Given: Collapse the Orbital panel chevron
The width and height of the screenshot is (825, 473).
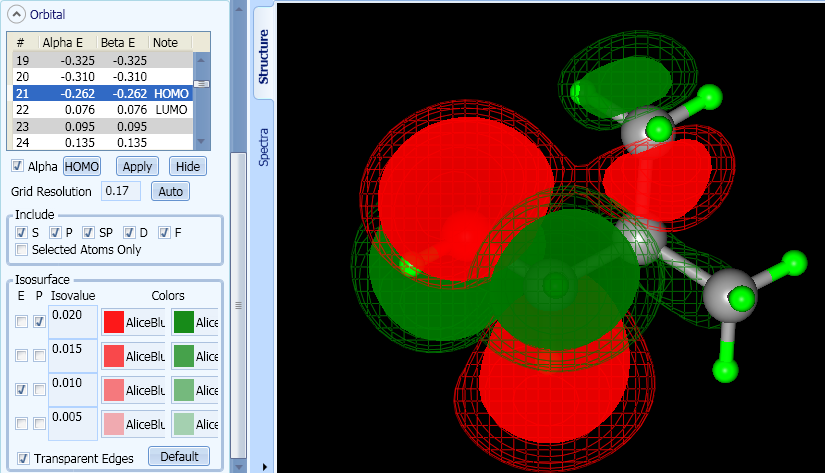Looking at the screenshot, I should (x=16, y=14).
